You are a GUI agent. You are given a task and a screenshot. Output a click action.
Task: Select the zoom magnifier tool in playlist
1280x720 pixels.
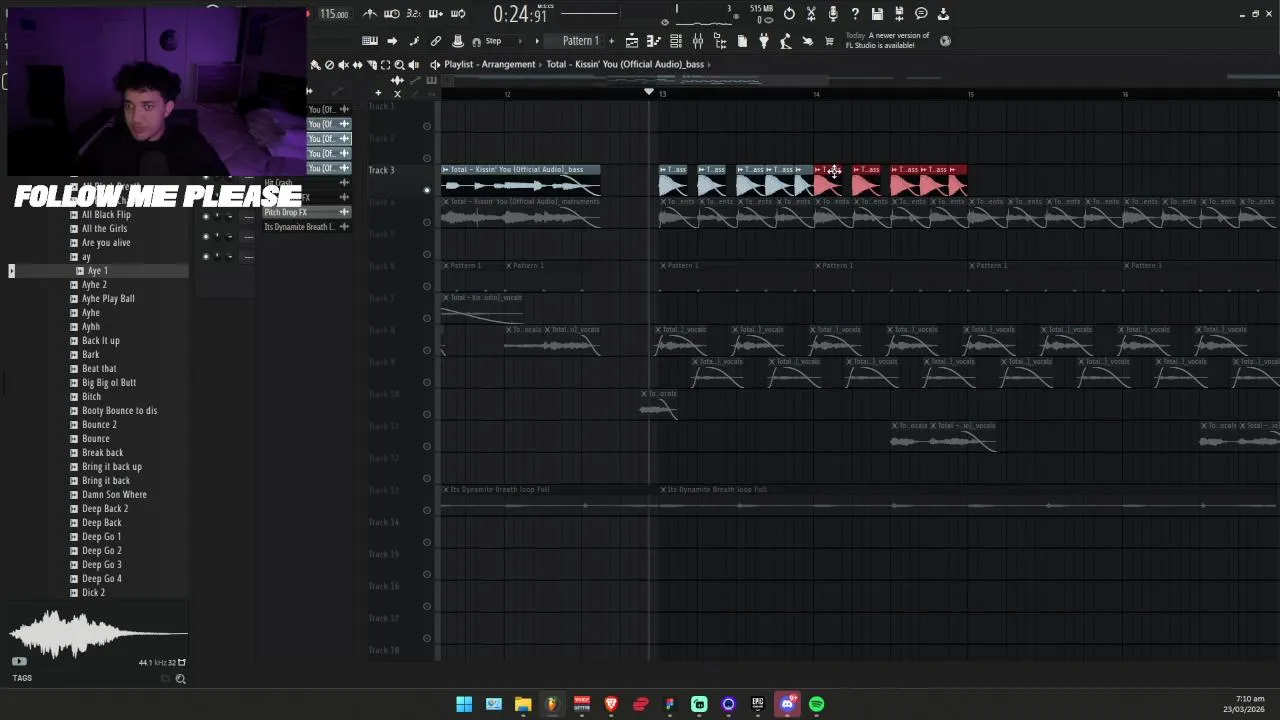click(399, 64)
